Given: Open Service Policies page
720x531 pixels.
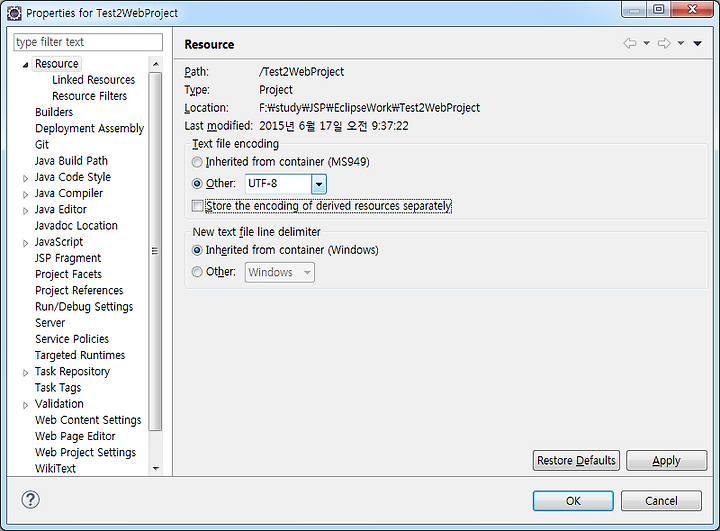Looking at the screenshot, I should point(72,339).
